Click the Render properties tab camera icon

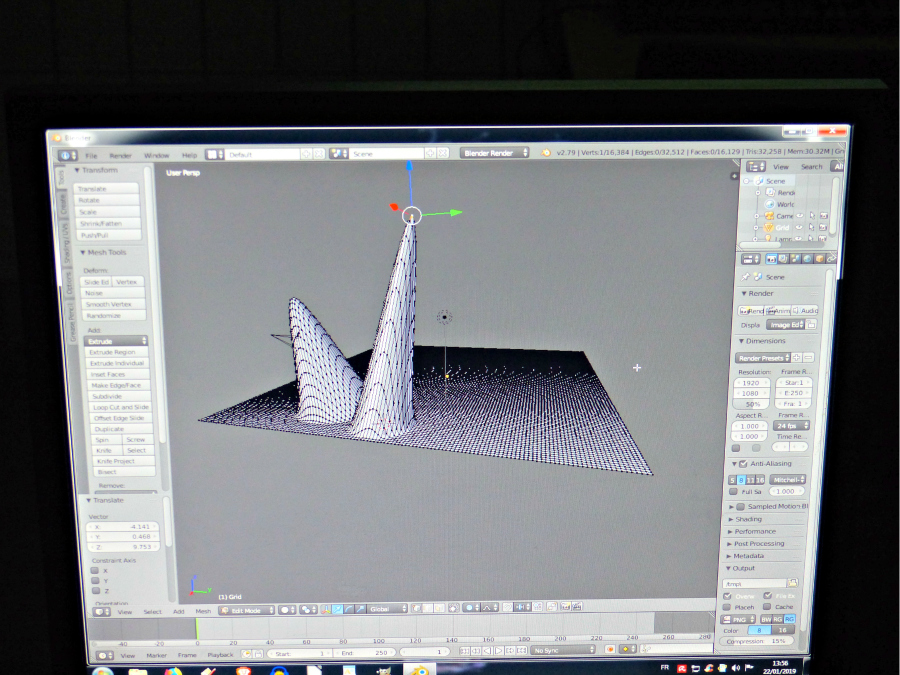(769, 259)
